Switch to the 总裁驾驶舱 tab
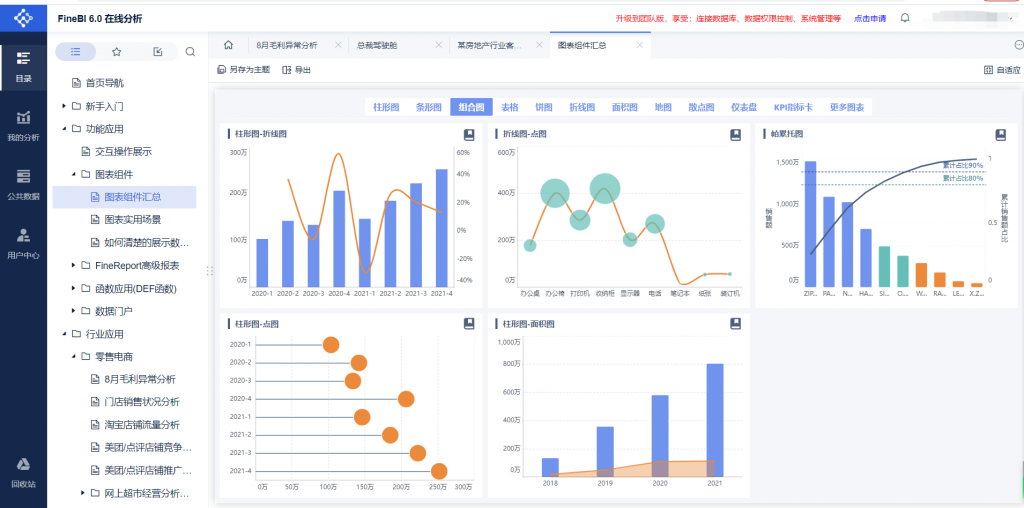The width and height of the screenshot is (1024, 508). click(x=377, y=45)
